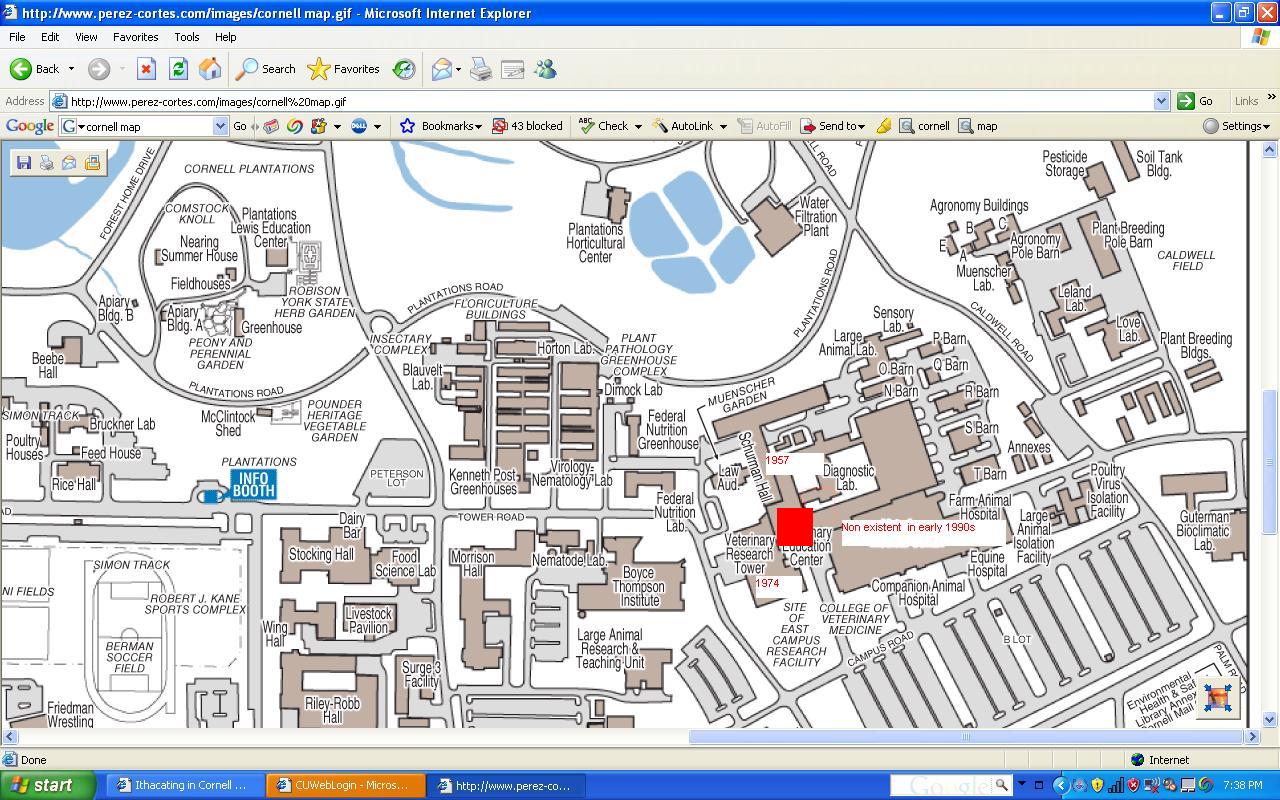Switch to the CUWebLogin taskbar window

pyautogui.click(x=346, y=785)
